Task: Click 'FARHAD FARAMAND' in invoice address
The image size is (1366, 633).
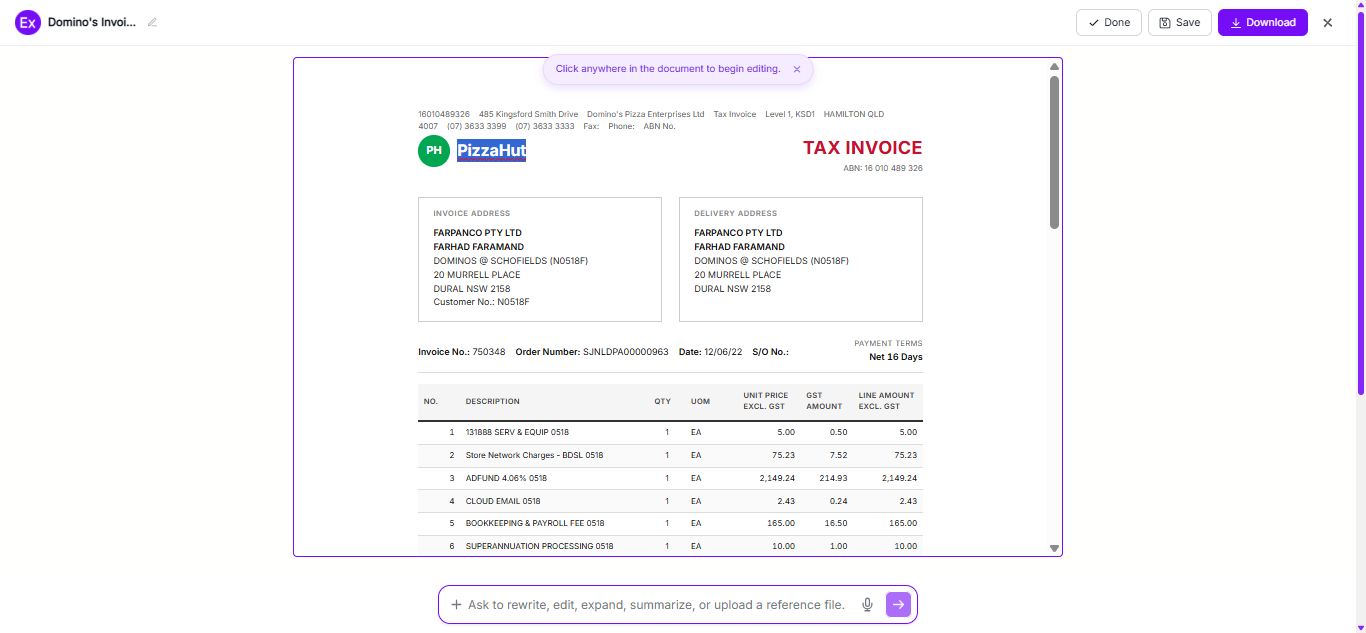Action: click(x=479, y=247)
